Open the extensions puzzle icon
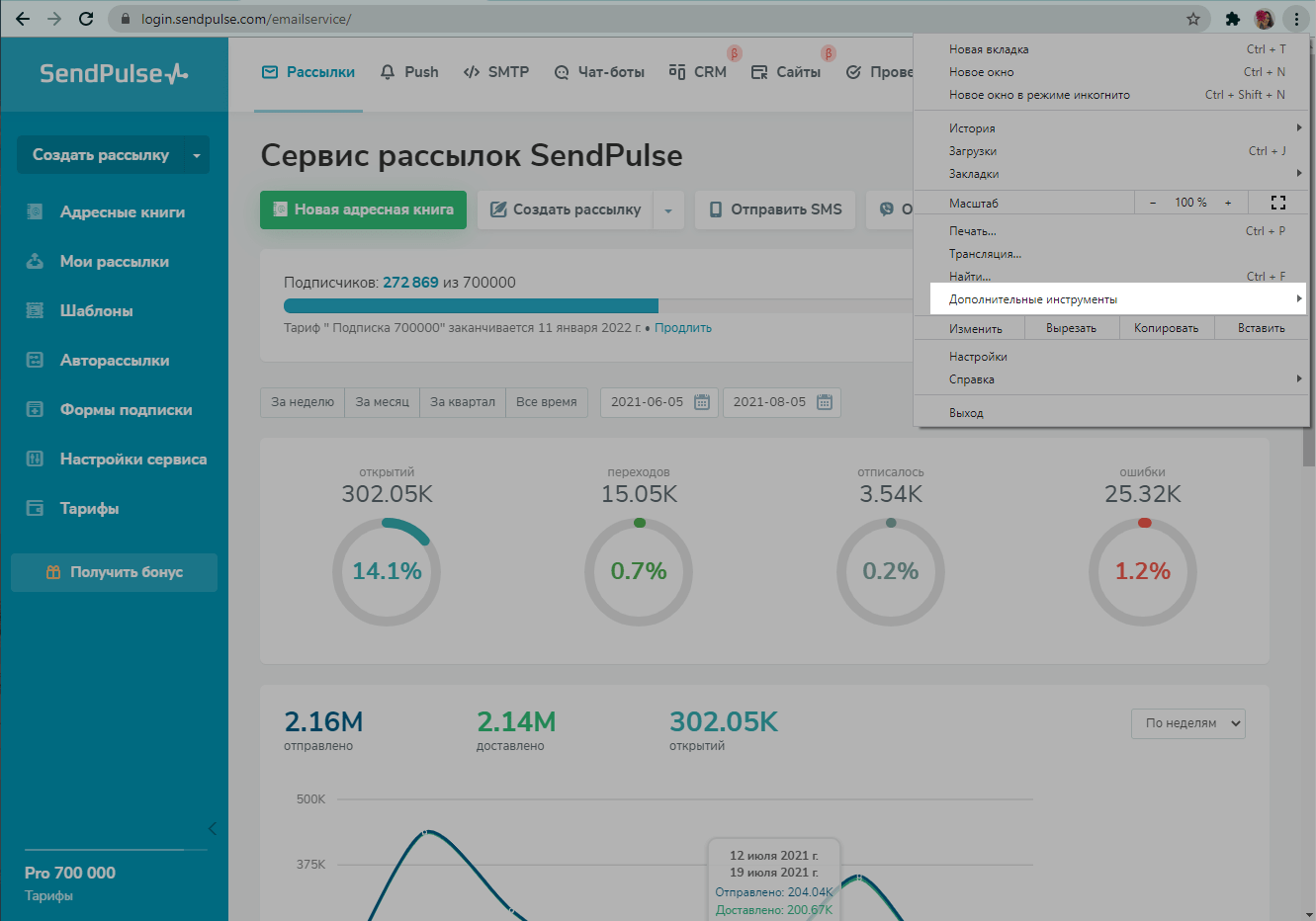This screenshot has height=921, width=1316. click(1232, 19)
